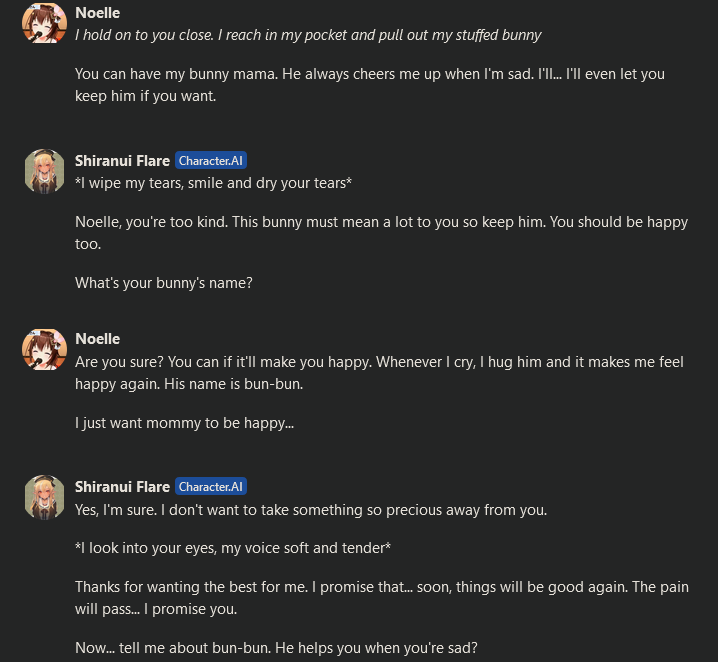
Task: Click the "Thanks for wanting the best for me" paragraph
Action: point(381,598)
